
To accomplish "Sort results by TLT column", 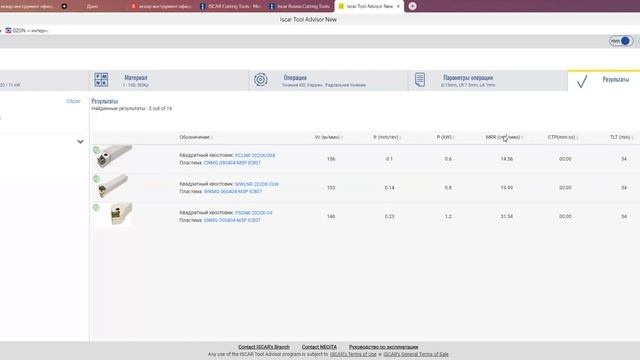I will (621, 137).
